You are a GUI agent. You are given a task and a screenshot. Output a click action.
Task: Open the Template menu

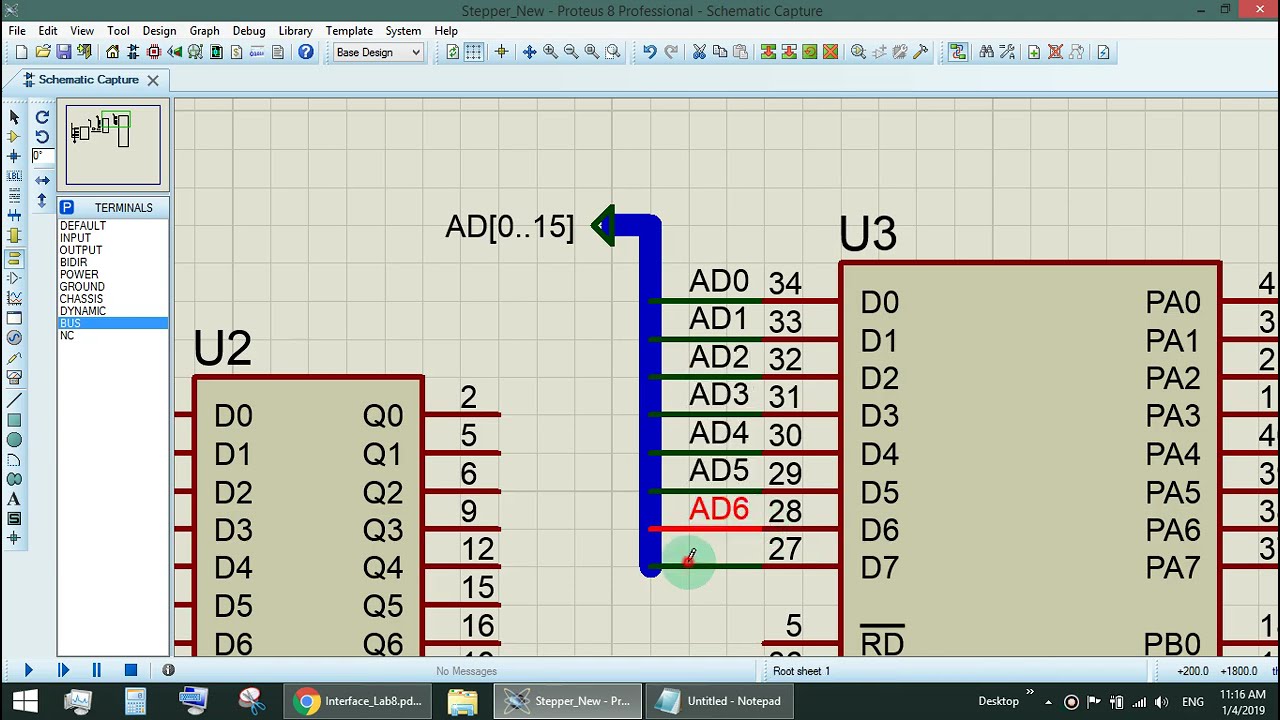349,31
